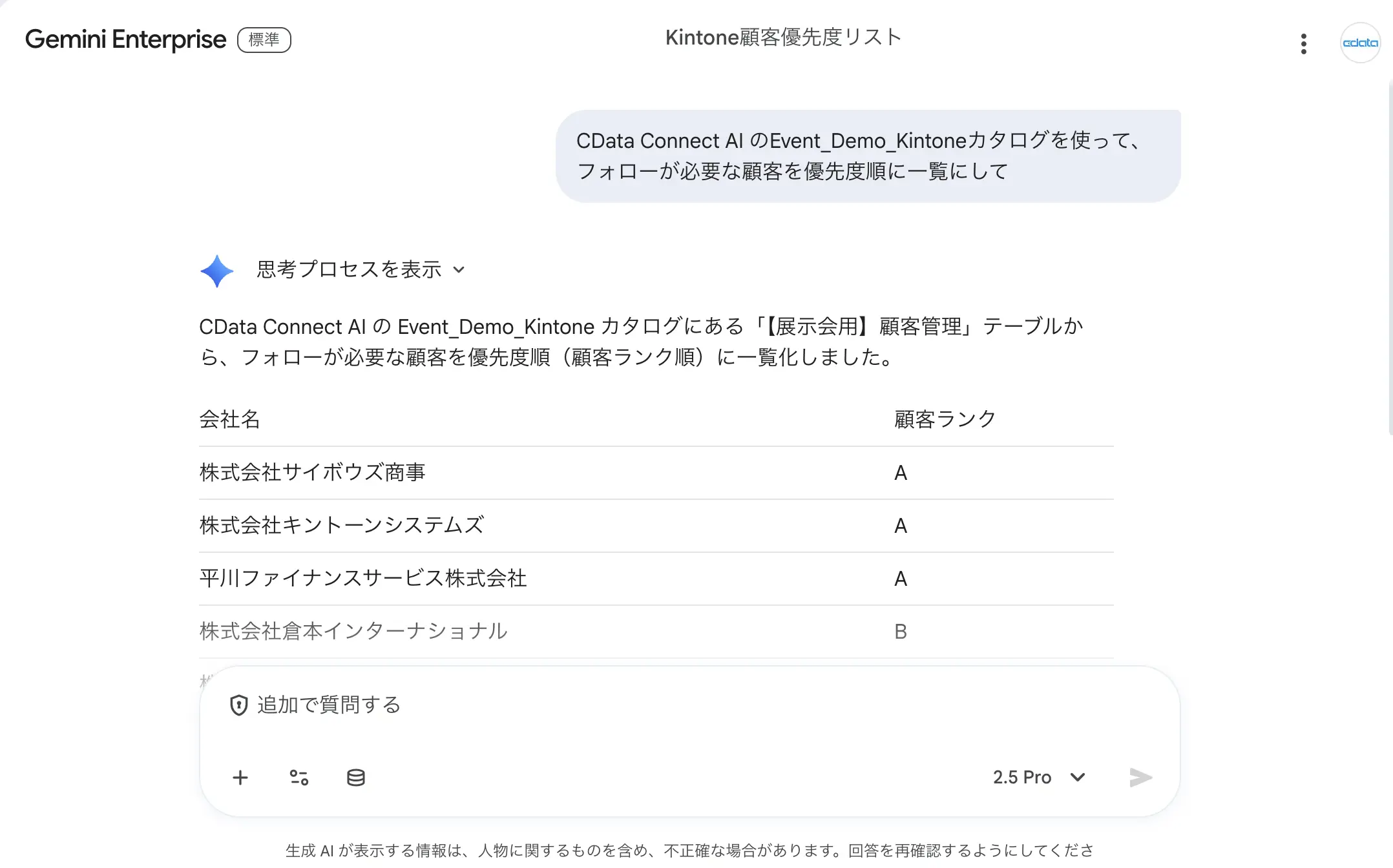Click the user prompt message bubble
This screenshot has height=868, width=1393.
point(868,156)
